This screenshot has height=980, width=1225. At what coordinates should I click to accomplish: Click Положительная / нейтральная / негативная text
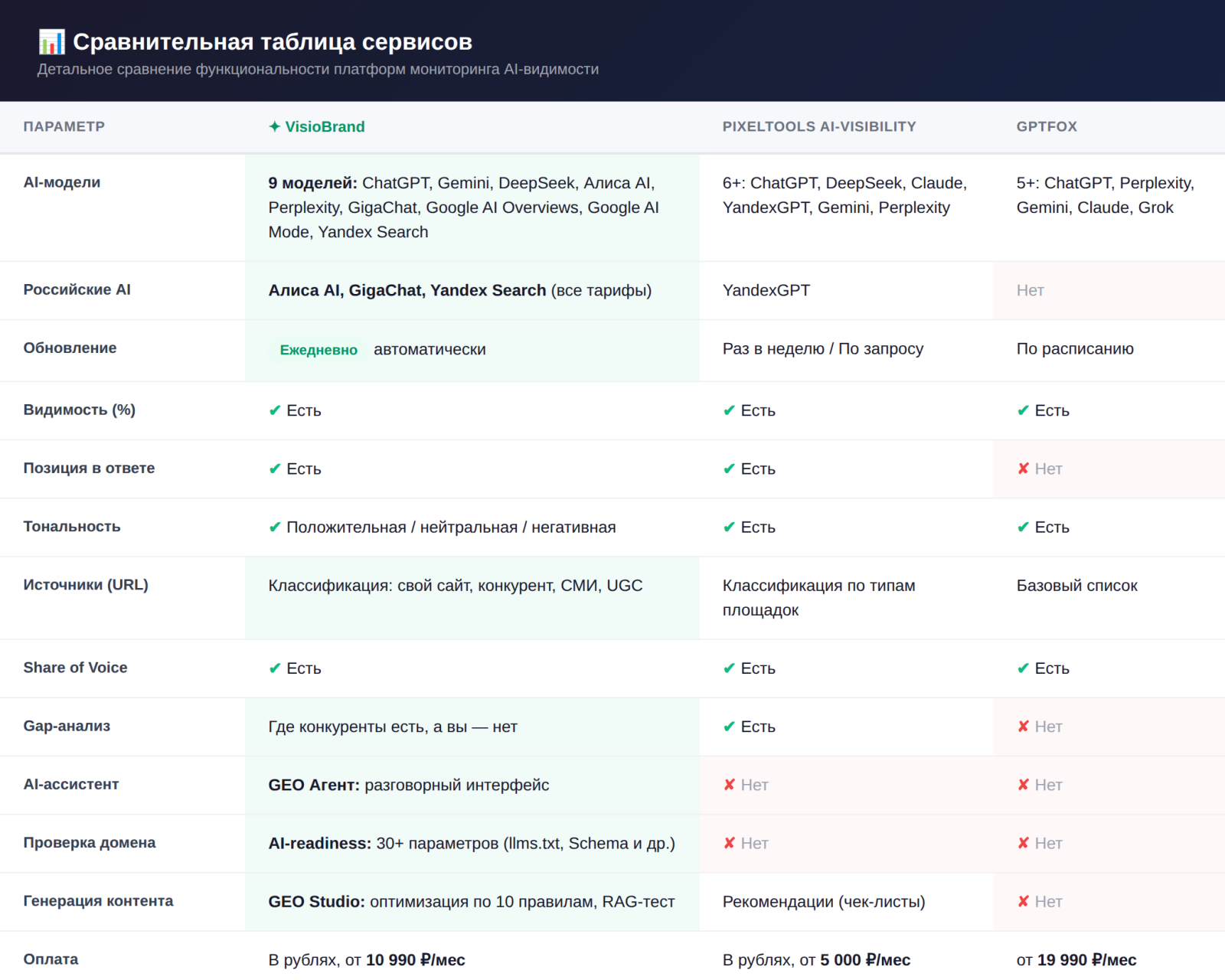451,527
